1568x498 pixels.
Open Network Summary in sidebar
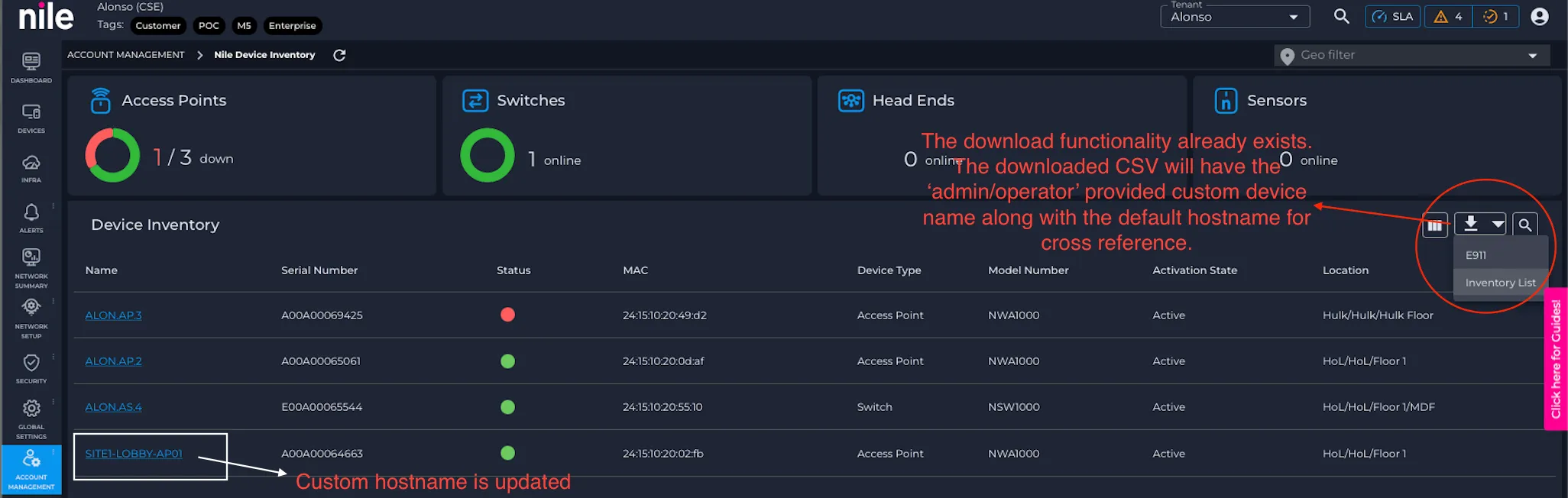click(x=31, y=267)
